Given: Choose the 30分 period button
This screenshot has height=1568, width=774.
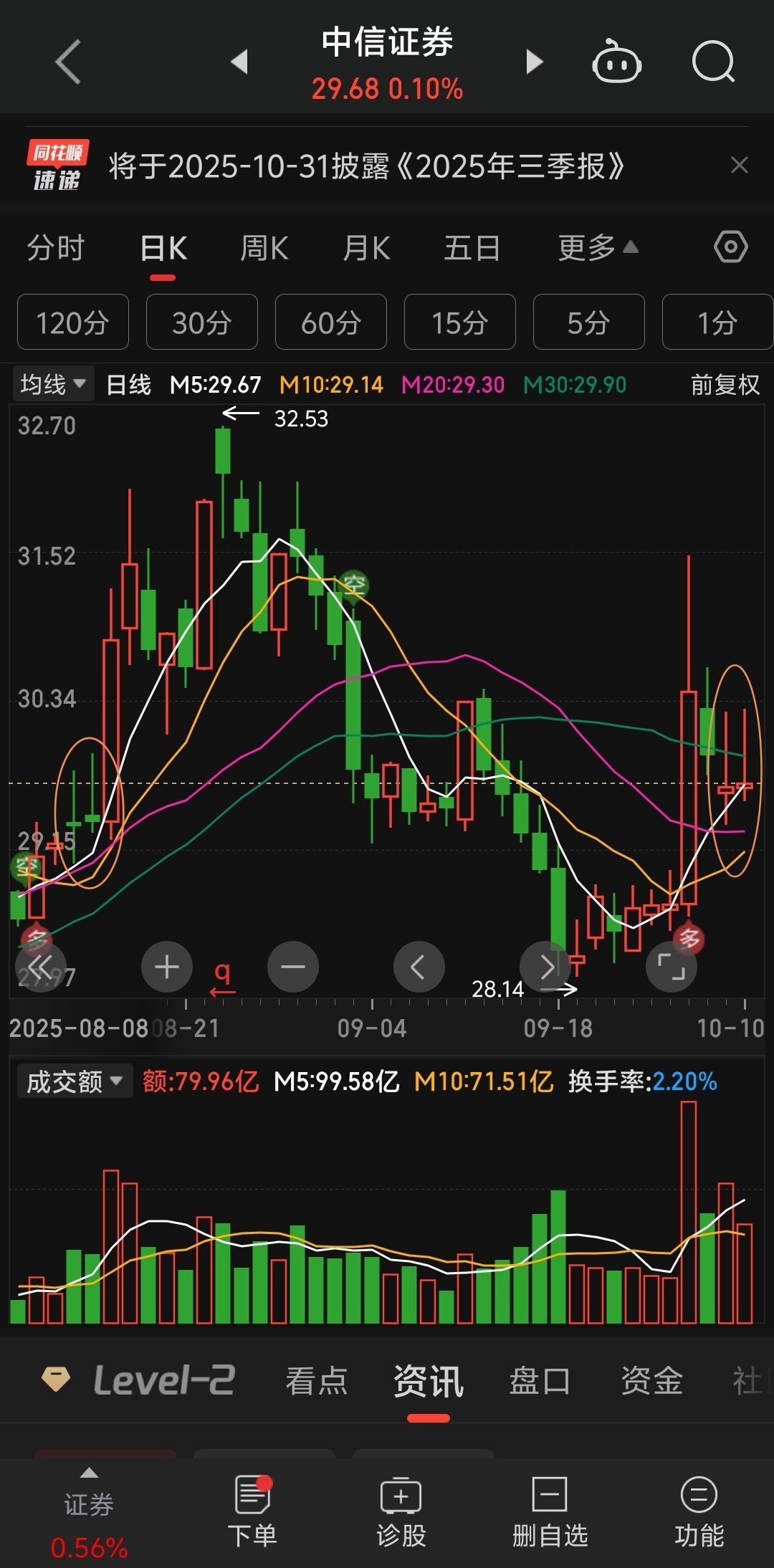Looking at the screenshot, I should 202,322.
